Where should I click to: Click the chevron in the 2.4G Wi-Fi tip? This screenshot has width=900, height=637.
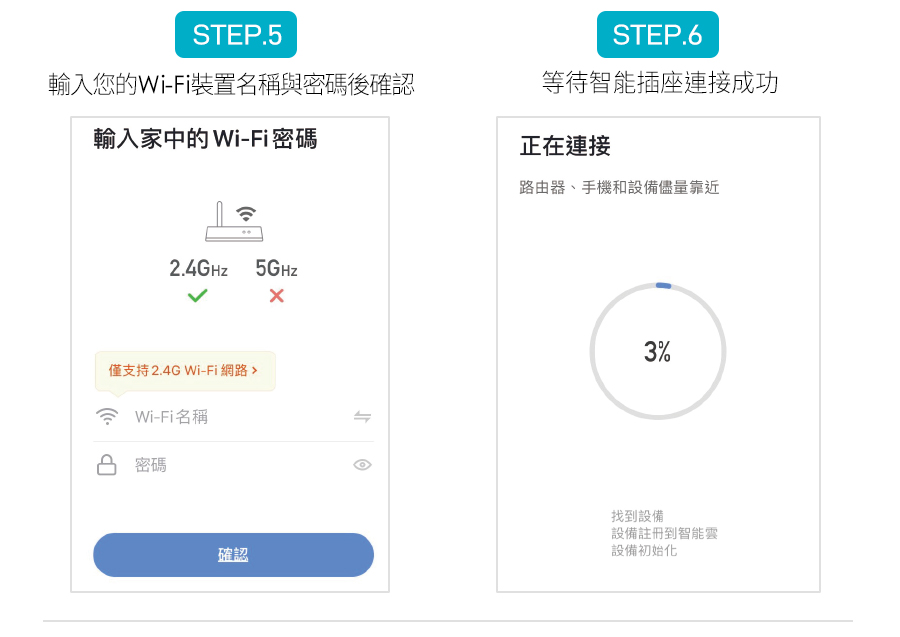[x=255, y=371]
